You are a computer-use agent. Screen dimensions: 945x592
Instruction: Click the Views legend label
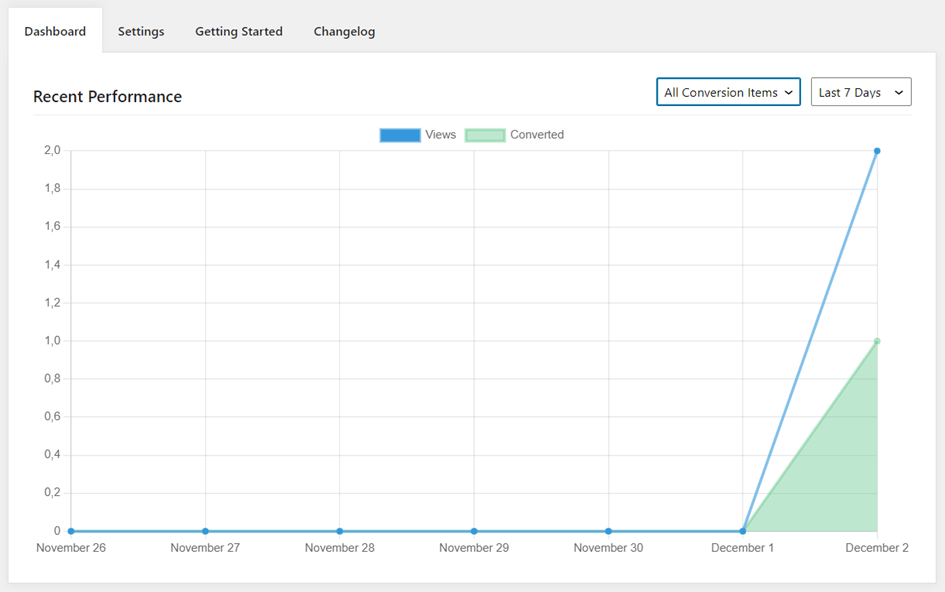(x=440, y=135)
